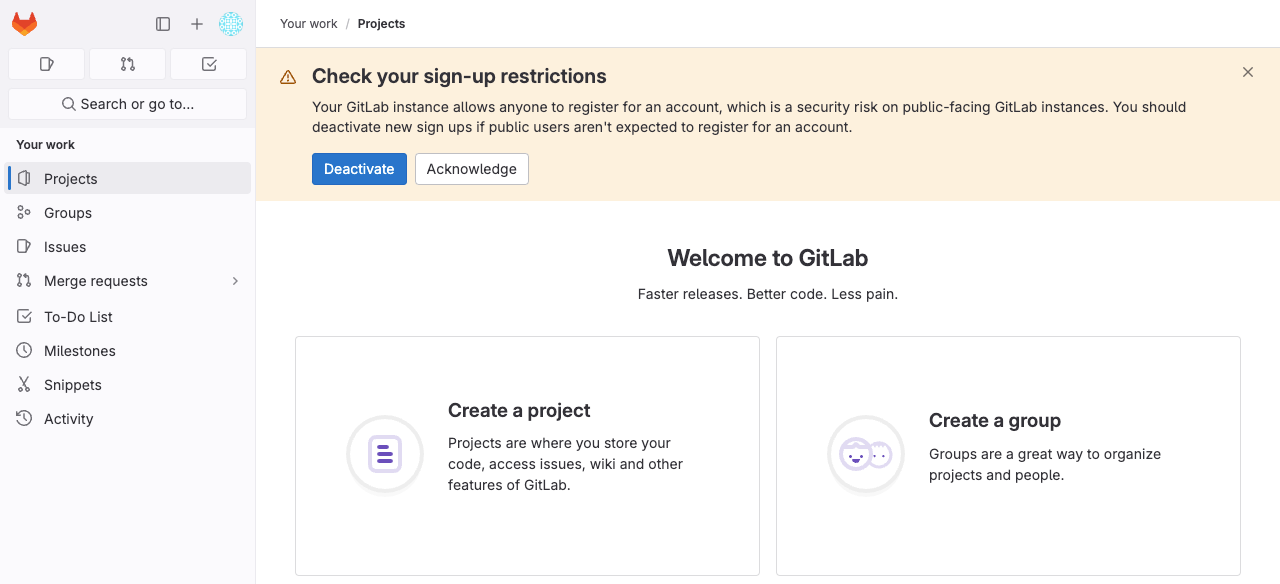
Task: Open the user avatar menu
Action: coord(231,24)
